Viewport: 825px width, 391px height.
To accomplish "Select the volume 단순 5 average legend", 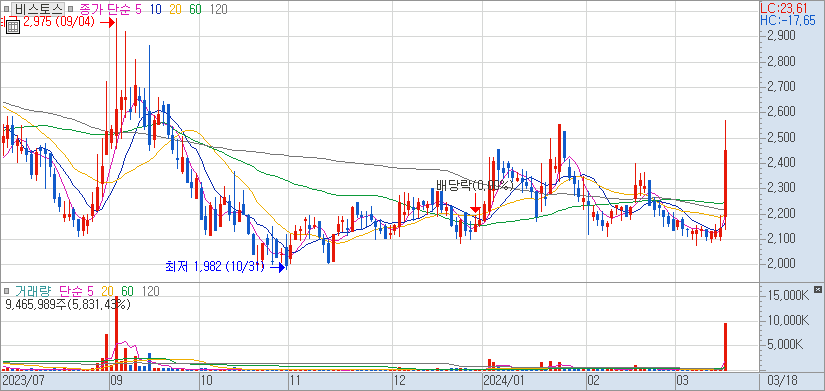I will click(x=76, y=291).
